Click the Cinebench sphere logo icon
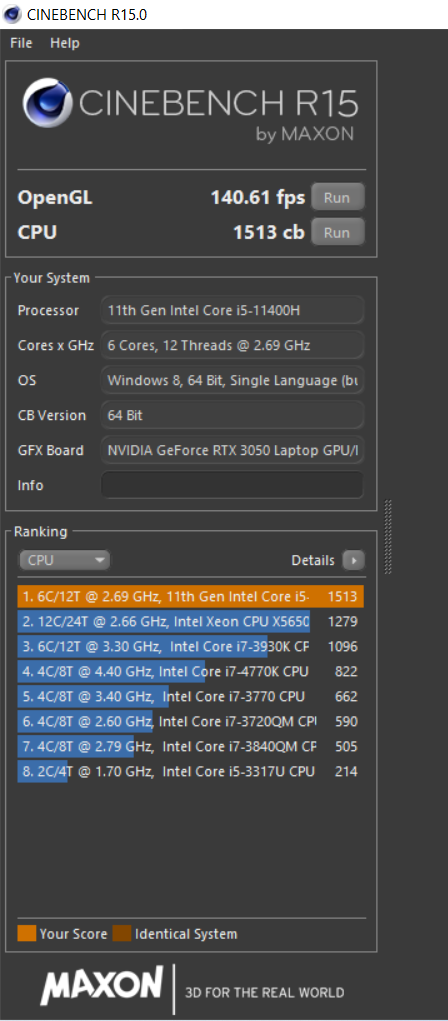 (x=48, y=103)
